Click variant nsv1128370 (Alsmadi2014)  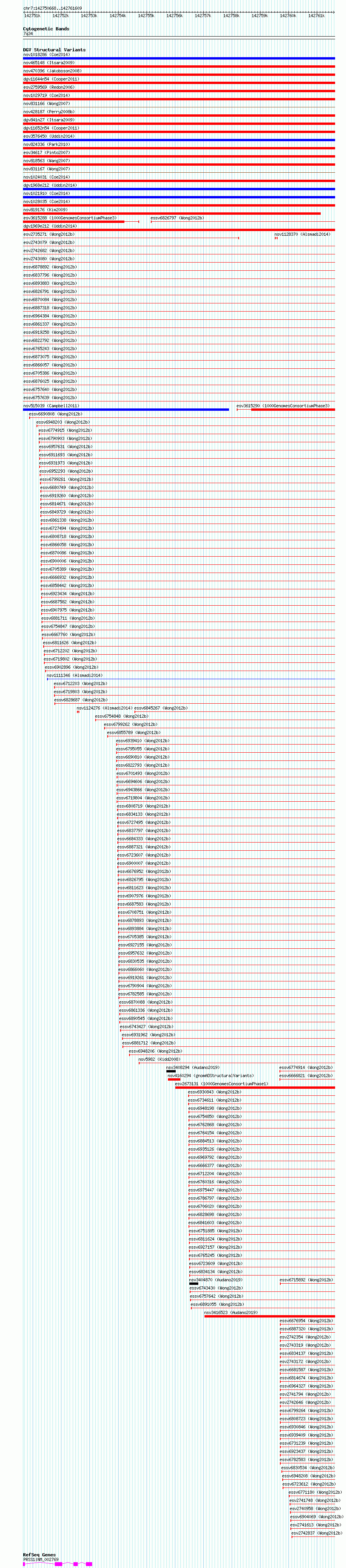pos(302,234)
